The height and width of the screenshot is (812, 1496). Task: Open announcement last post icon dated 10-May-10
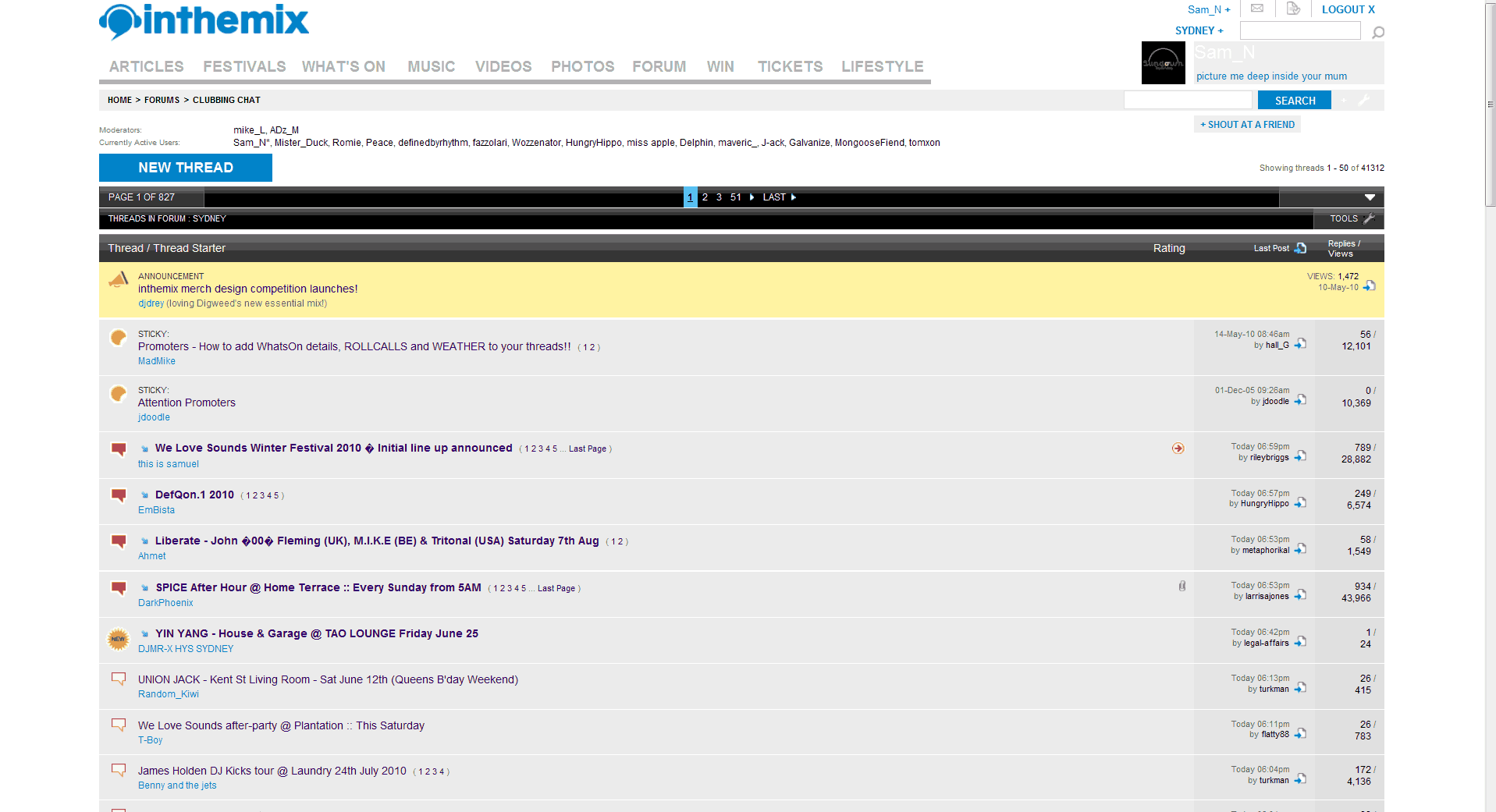click(x=1370, y=286)
